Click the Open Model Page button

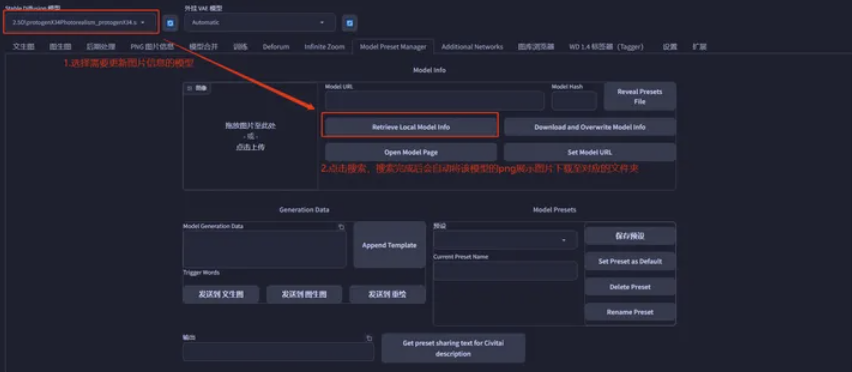coord(411,152)
